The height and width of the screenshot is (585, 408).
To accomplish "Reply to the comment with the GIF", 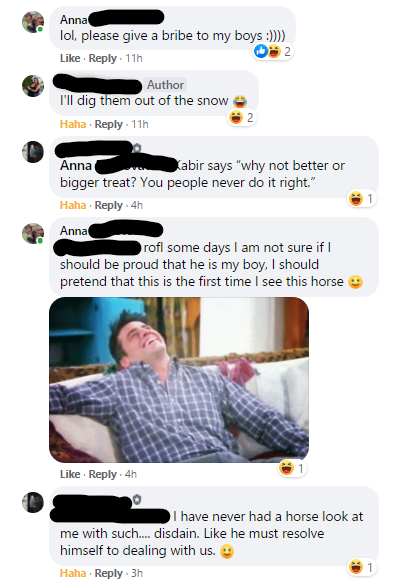I will 103,474.
